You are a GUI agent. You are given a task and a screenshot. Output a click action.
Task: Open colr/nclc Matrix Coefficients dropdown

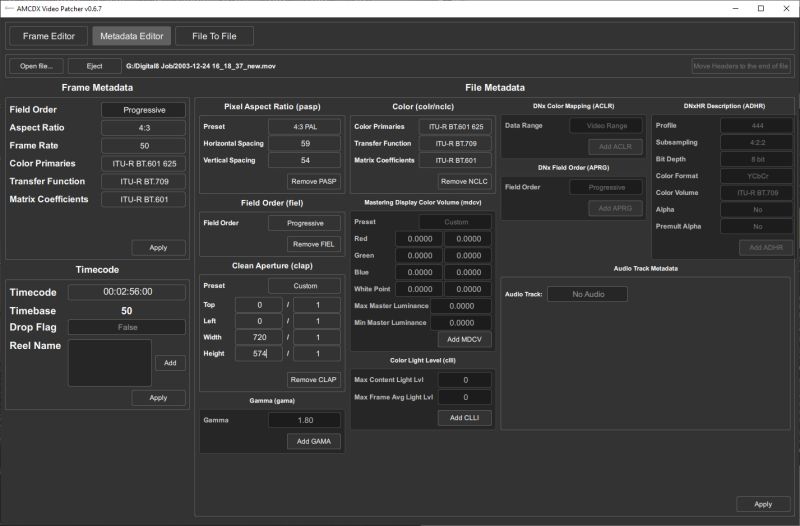click(x=456, y=160)
